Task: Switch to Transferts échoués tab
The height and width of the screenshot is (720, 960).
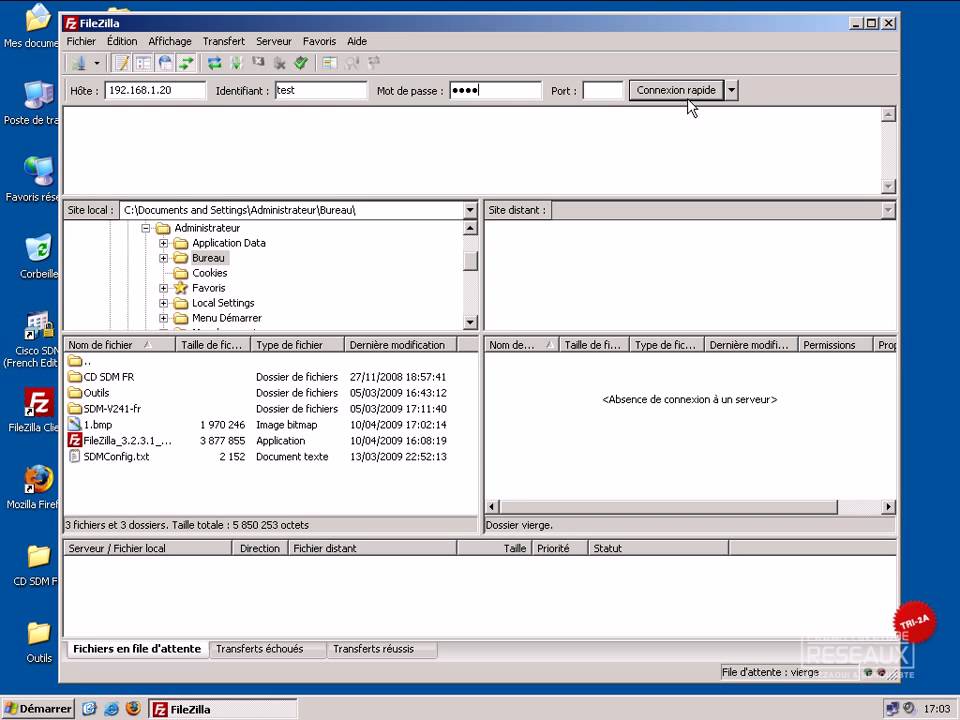Action: tap(267, 649)
